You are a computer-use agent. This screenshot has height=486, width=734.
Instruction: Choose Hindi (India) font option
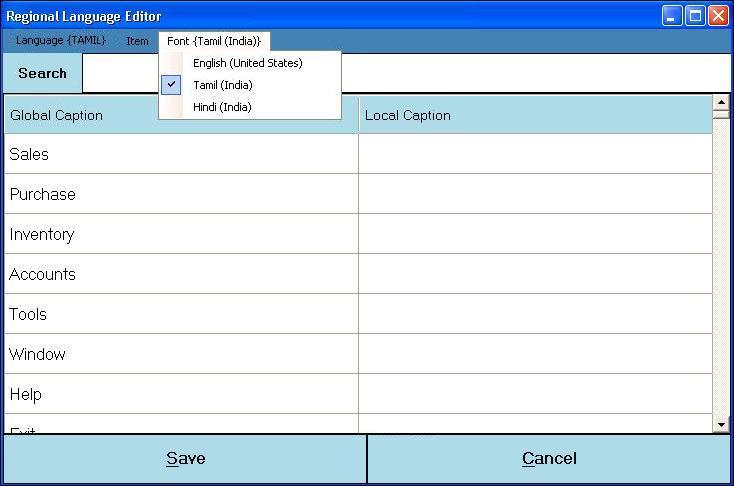222,107
